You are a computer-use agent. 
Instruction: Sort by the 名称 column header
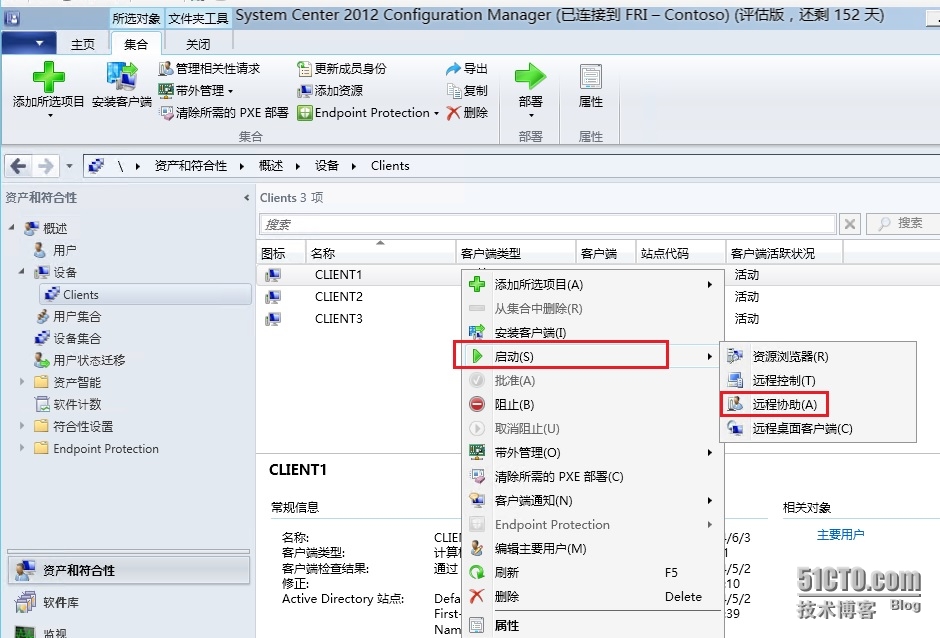(x=380, y=253)
